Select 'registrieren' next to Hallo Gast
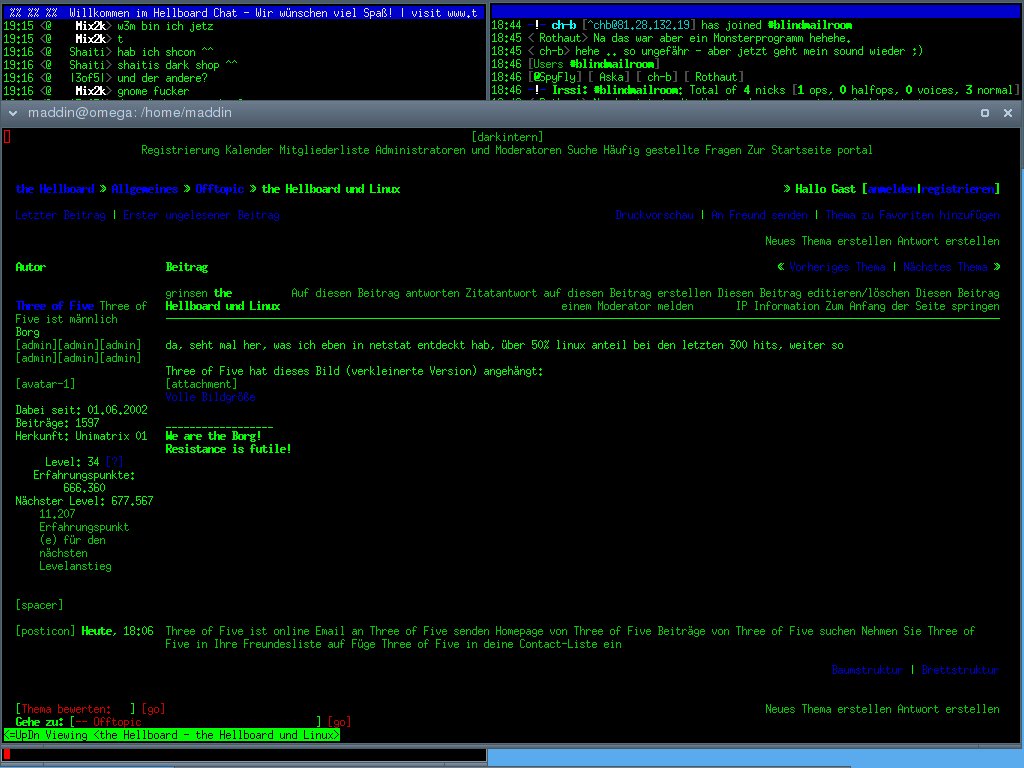This screenshot has height=768, width=1024. pos(958,189)
